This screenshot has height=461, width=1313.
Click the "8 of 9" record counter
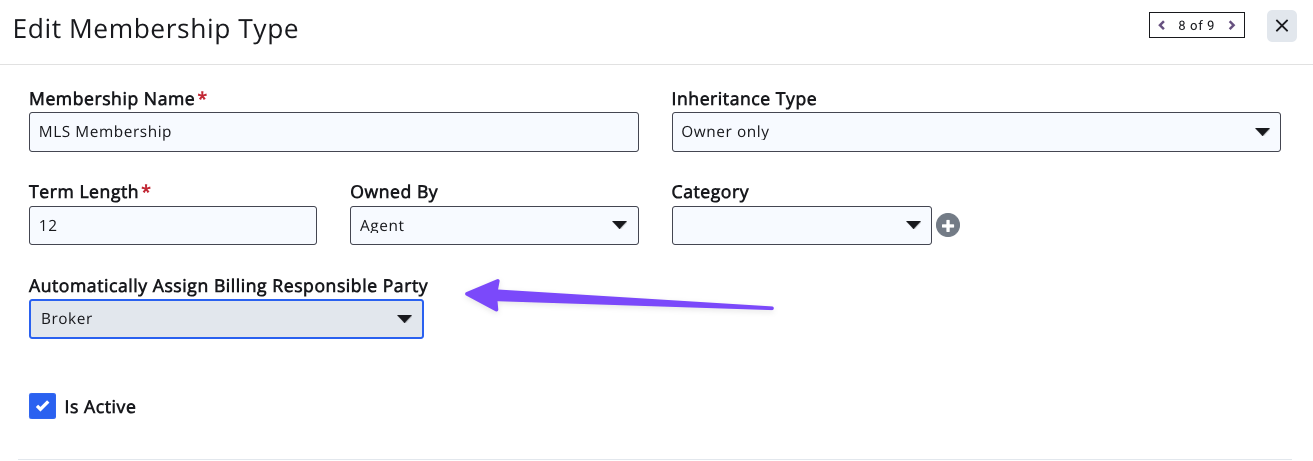click(x=1196, y=26)
